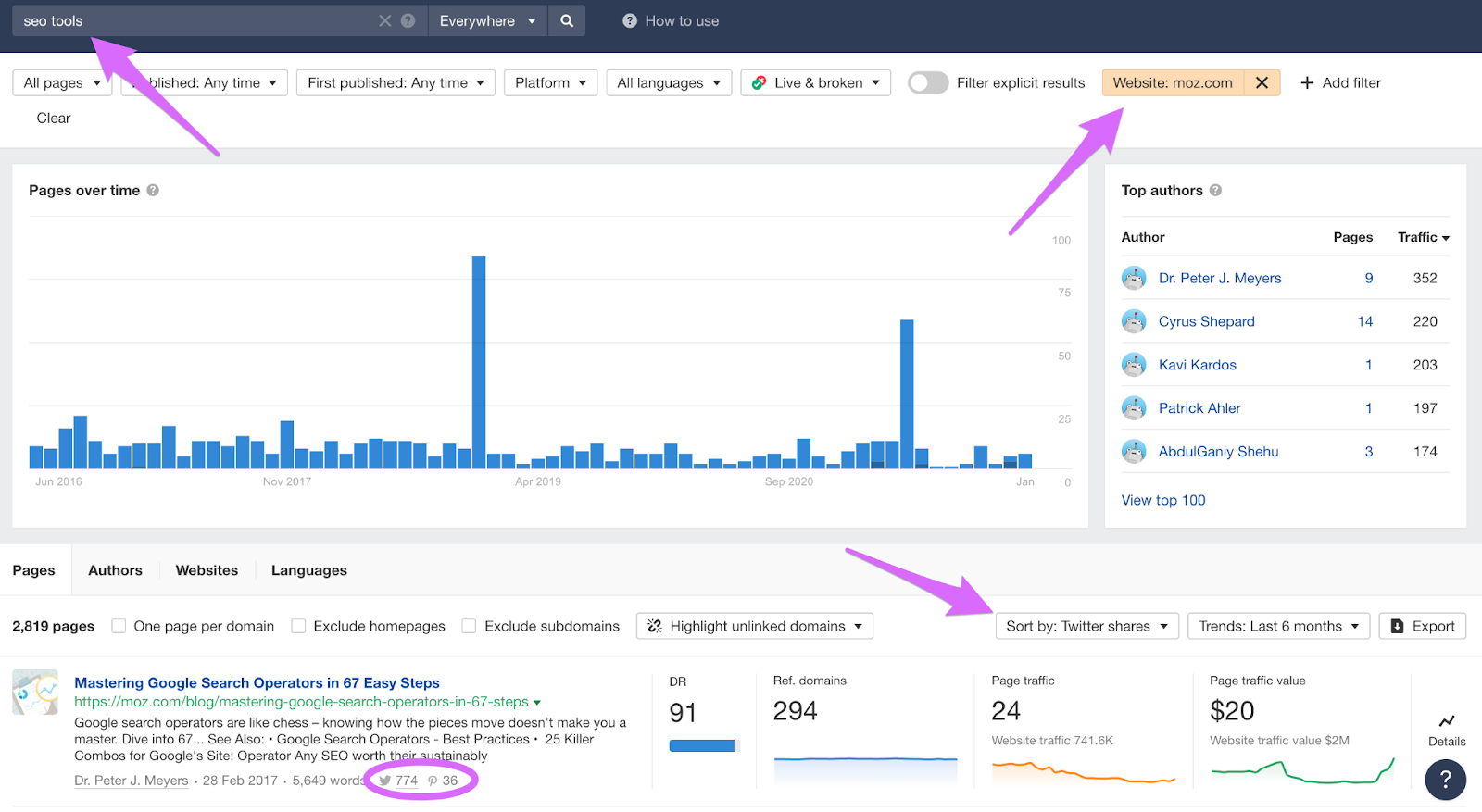Open the Live & broken dropdown
Viewport: 1482px width, 812px height.
point(815,82)
